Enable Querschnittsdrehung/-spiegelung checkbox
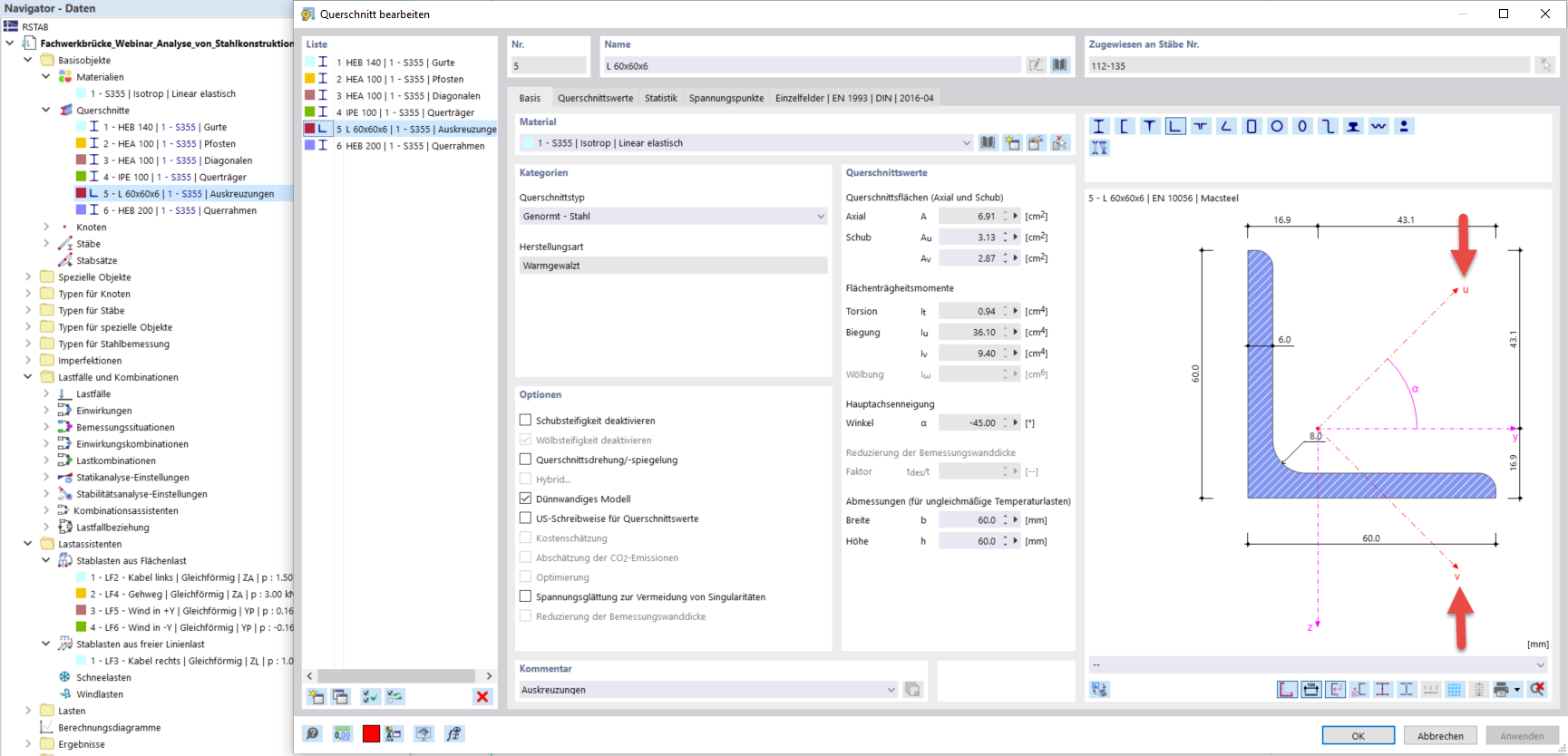 click(525, 460)
